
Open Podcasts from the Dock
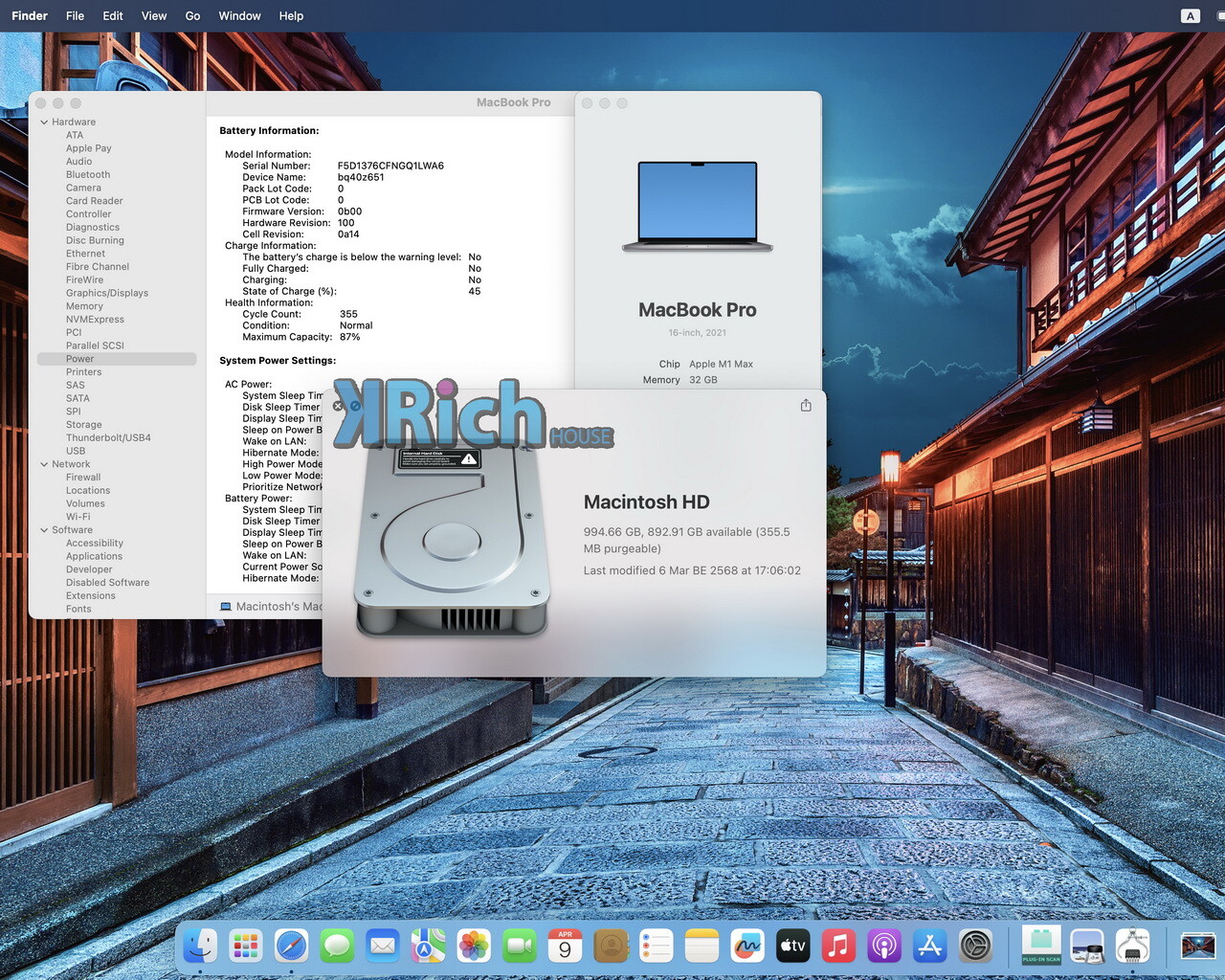click(884, 947)
